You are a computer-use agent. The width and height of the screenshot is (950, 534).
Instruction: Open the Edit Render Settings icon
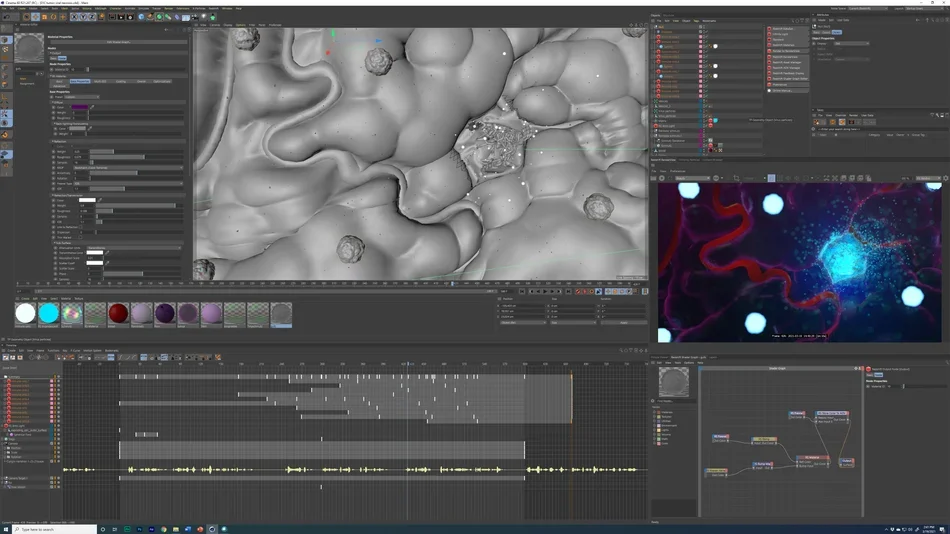click(130, 17)
